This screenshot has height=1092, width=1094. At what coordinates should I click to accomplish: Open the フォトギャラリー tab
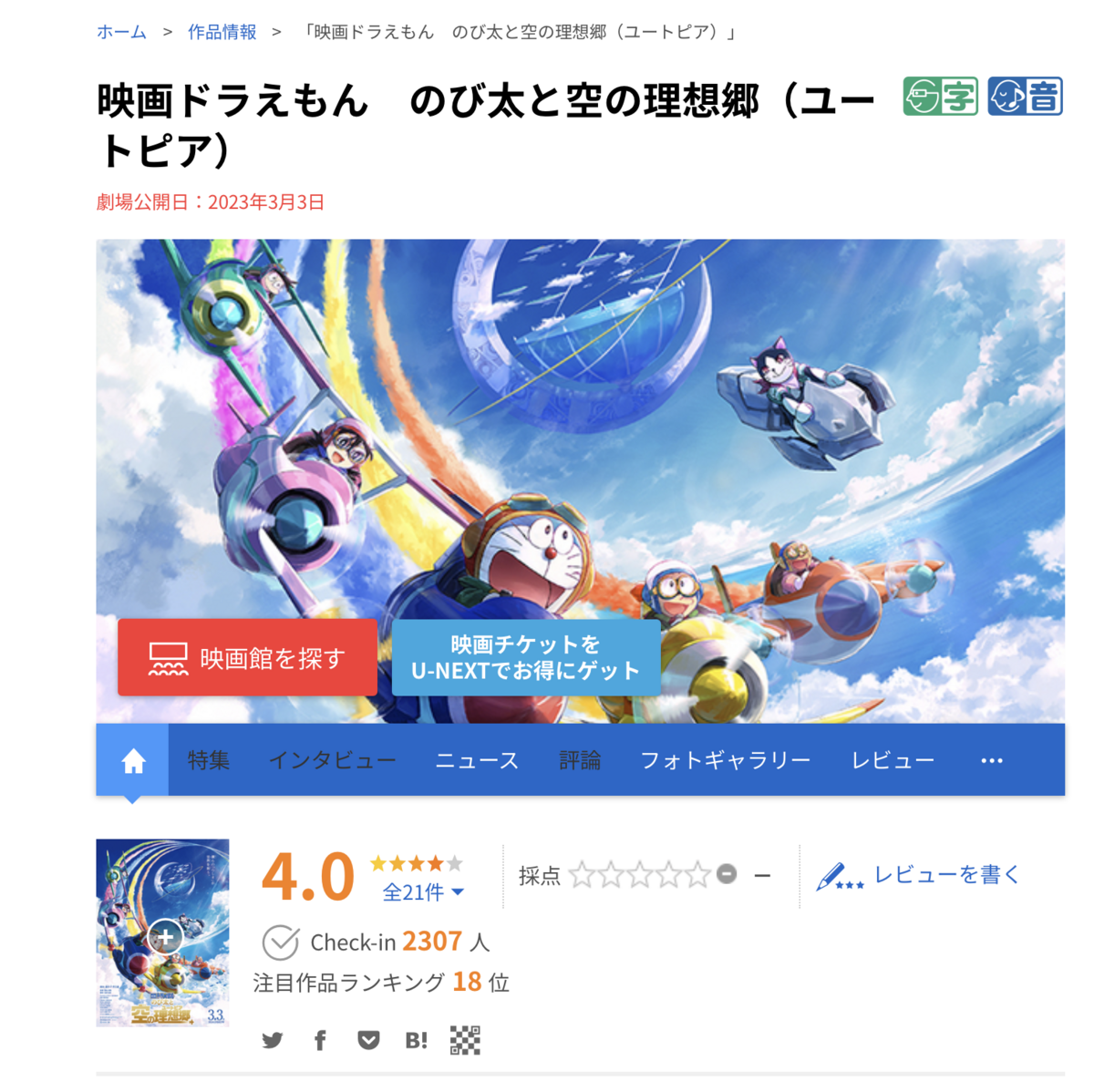pyautogui.click(x=726, y=760)
